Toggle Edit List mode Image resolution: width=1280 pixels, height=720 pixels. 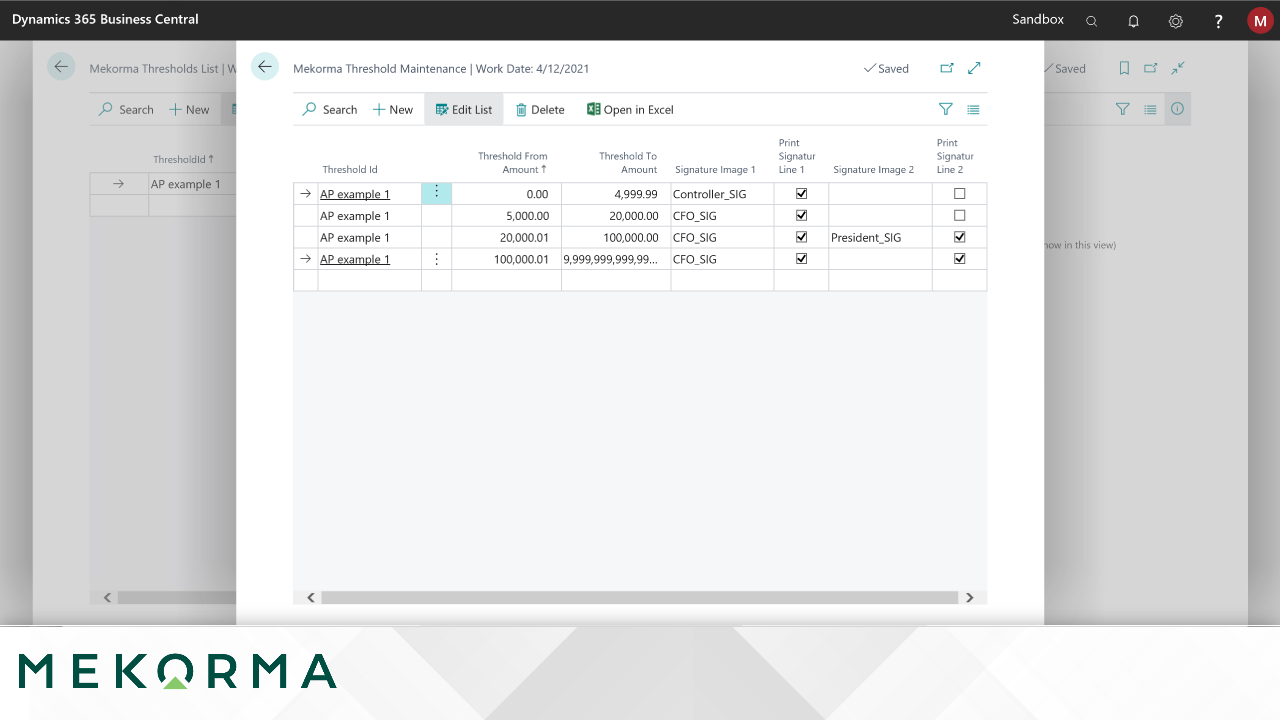[464, 110]
